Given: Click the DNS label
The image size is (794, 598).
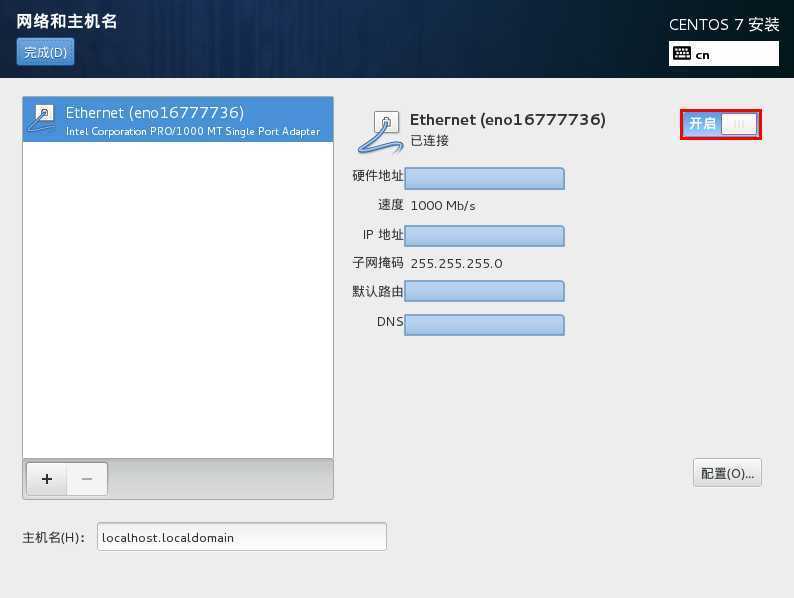Looking at the screenshot, I should click(390, 322).
